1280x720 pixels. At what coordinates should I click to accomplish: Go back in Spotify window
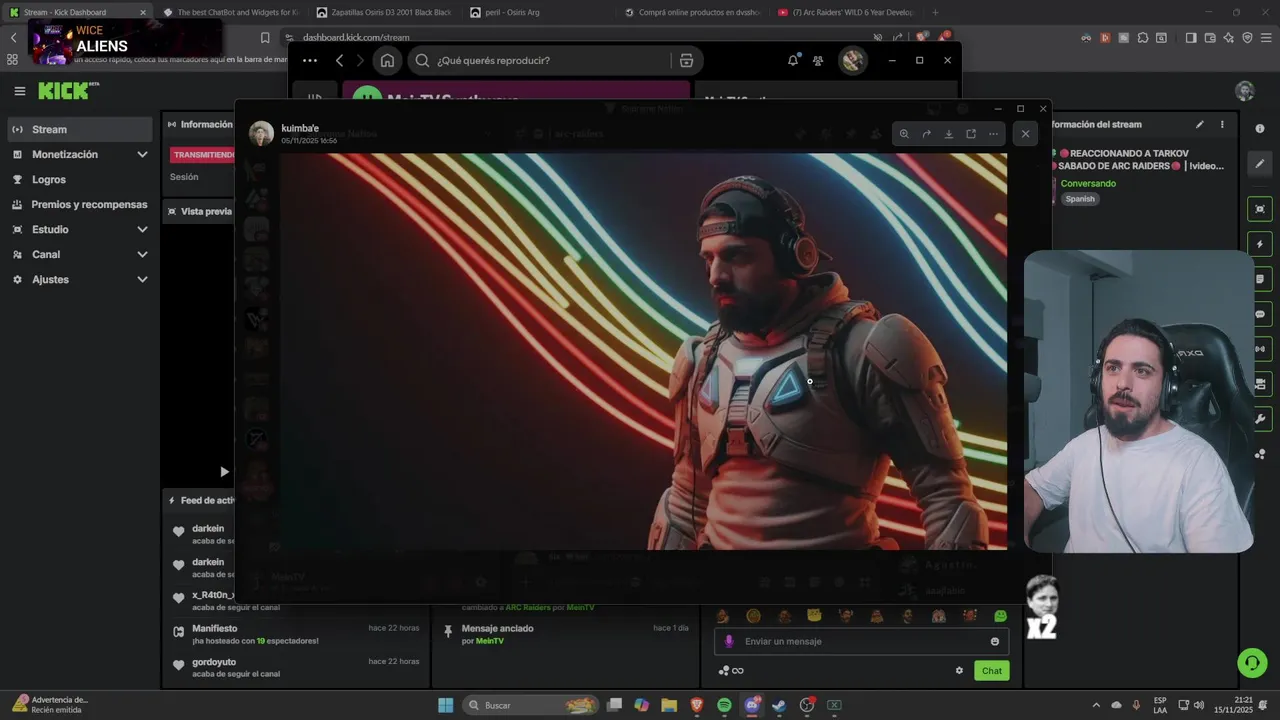339,60
